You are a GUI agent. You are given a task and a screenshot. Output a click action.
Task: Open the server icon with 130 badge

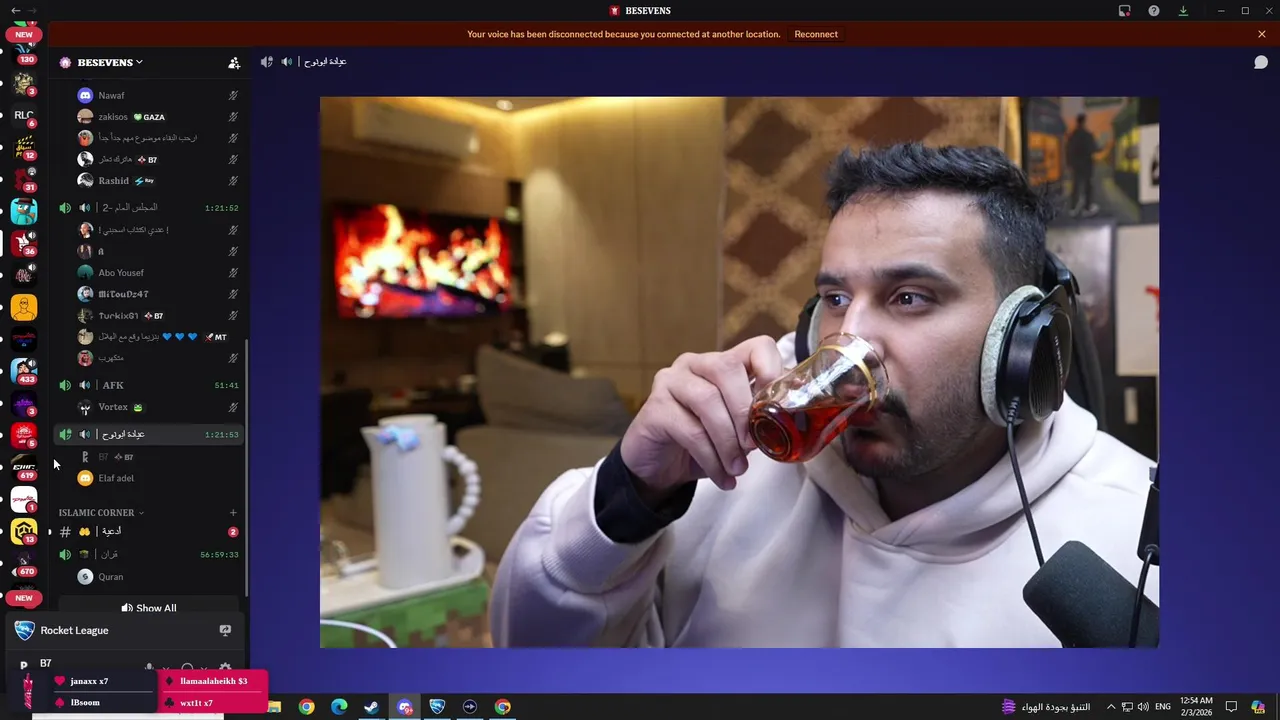24,53
